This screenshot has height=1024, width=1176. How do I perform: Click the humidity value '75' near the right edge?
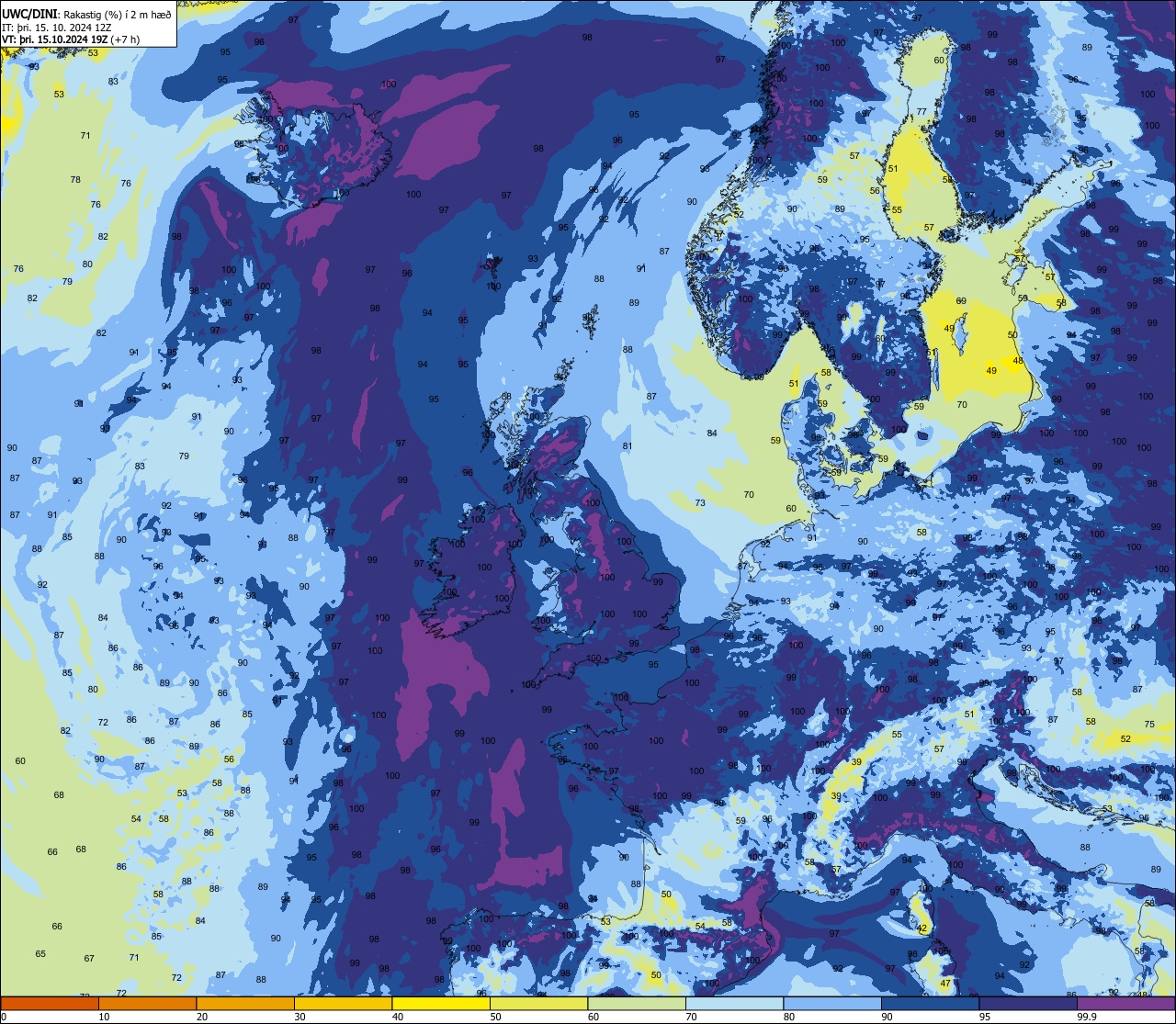[1149, 725]
